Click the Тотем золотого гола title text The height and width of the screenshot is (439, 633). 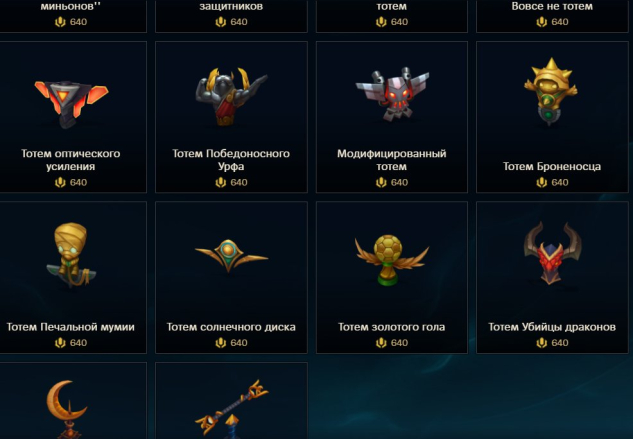point(392,327)
